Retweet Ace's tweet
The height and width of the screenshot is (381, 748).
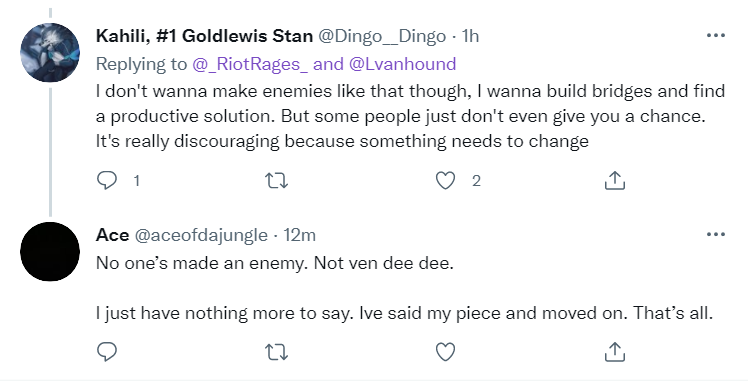click(276, 352)
